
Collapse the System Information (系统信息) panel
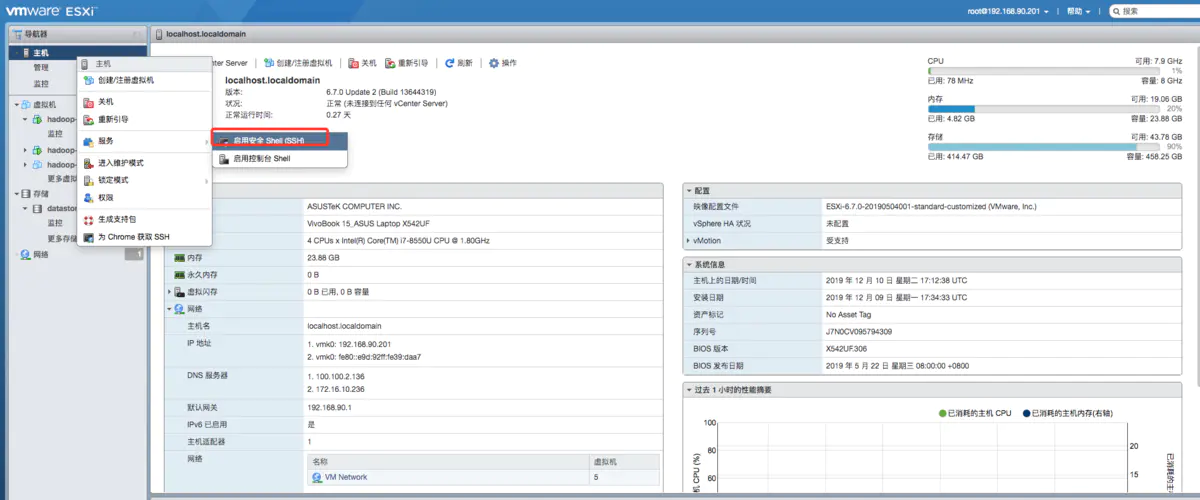point(688,264)
